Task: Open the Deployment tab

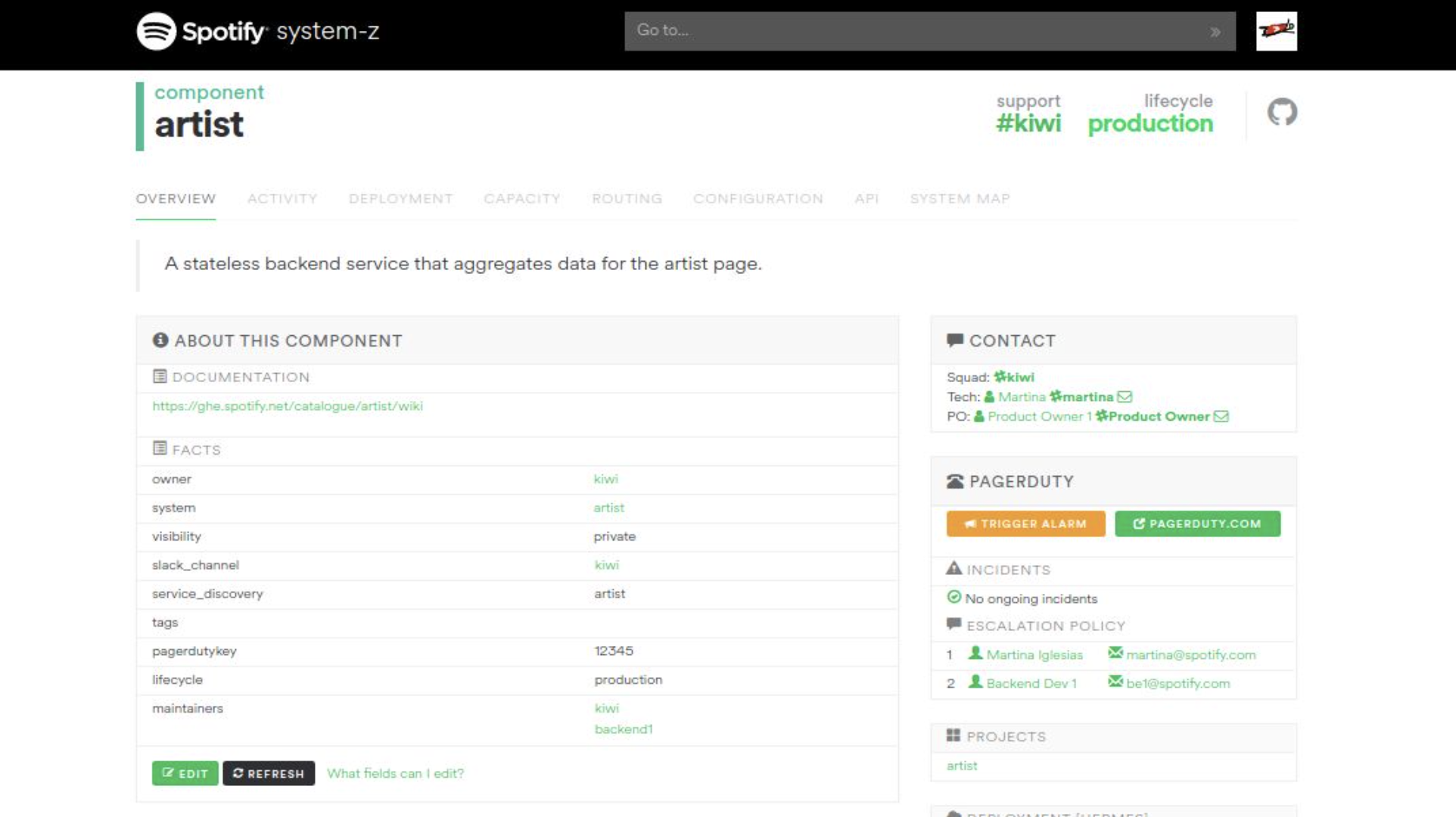Action: pyautogui.click(x=400, y=198)
